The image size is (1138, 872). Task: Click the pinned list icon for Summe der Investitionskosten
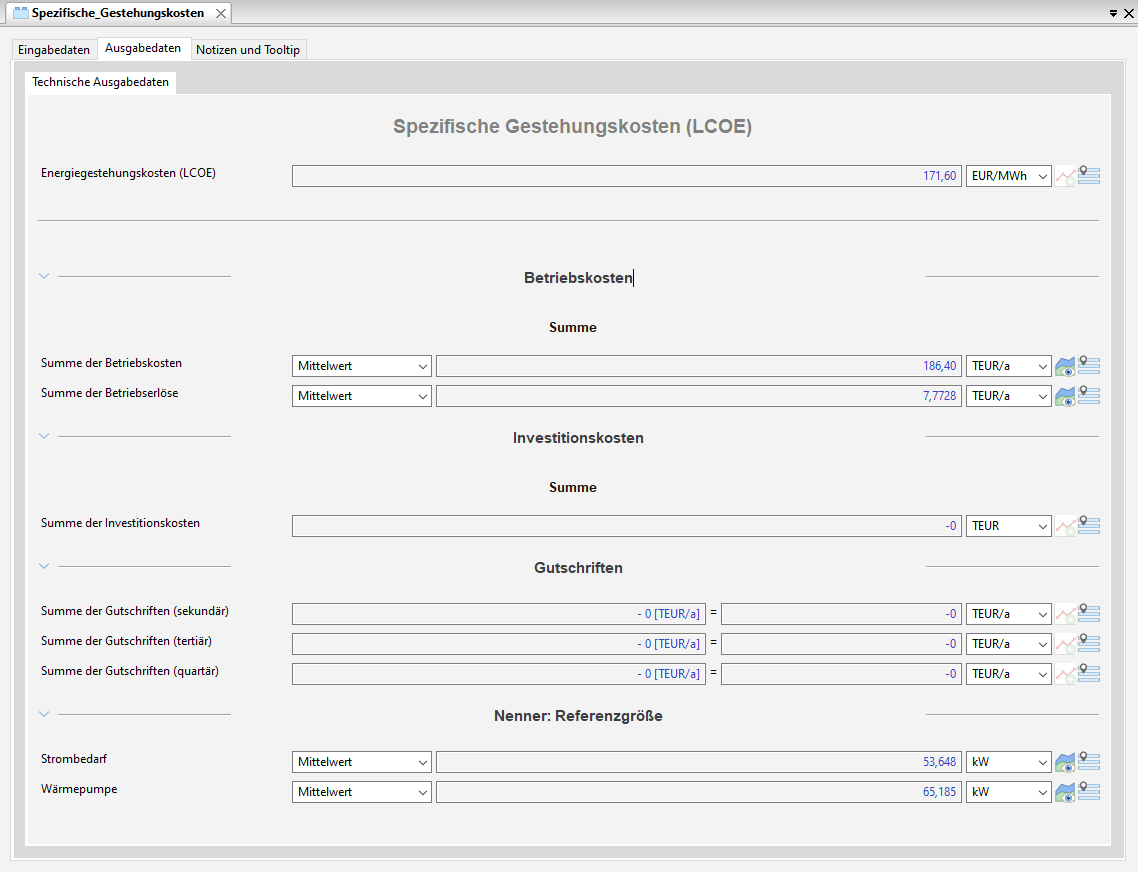(x=1089, y=525)
